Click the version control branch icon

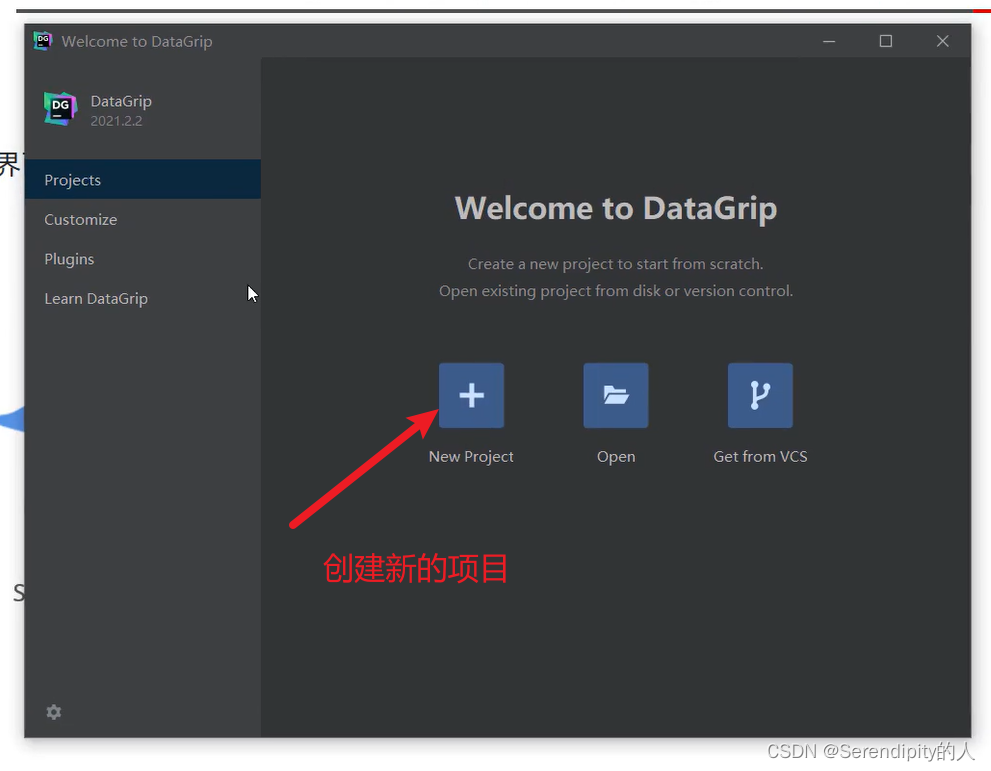pyautogui.click(x=760, y=395)
